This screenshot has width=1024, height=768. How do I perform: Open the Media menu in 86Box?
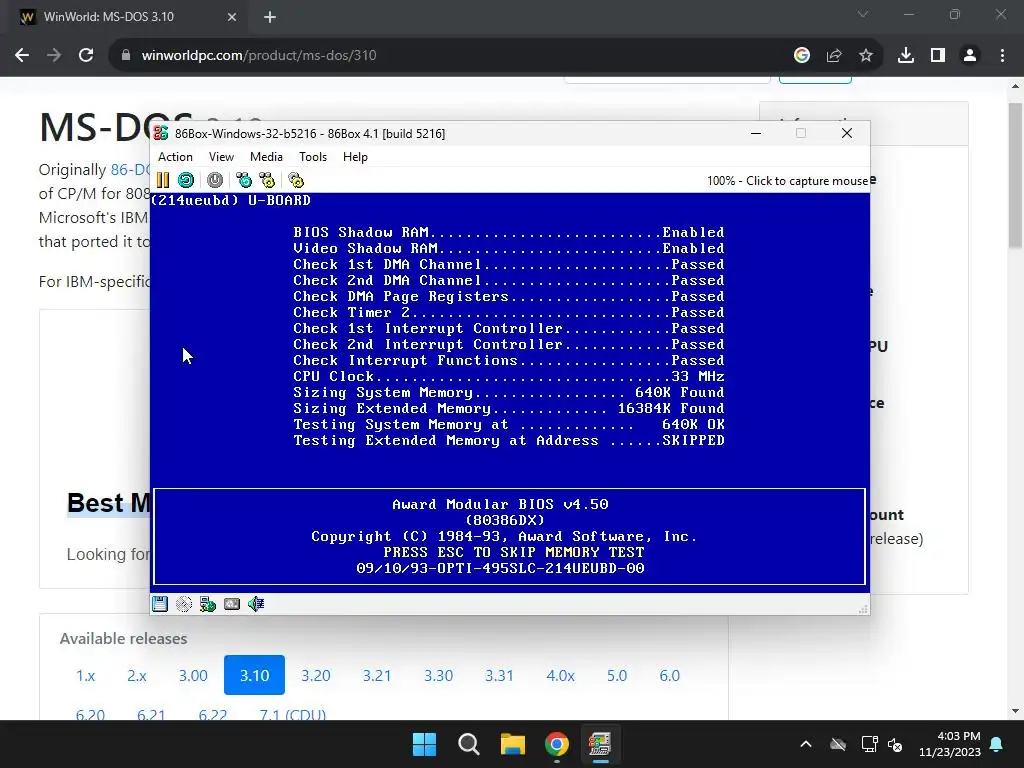point(266,157)
